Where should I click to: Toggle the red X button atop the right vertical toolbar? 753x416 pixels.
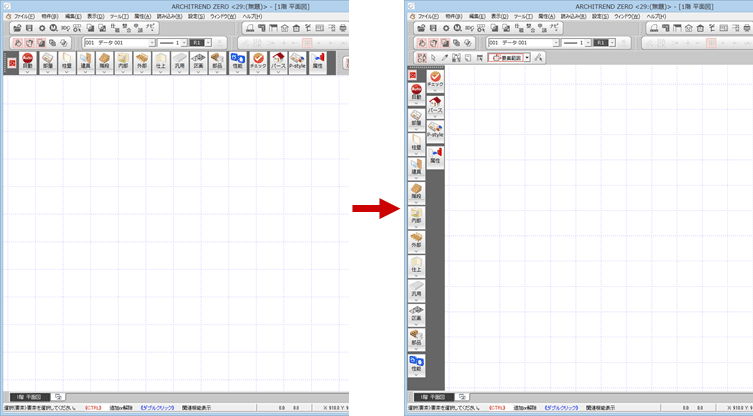tap(412, 75)
